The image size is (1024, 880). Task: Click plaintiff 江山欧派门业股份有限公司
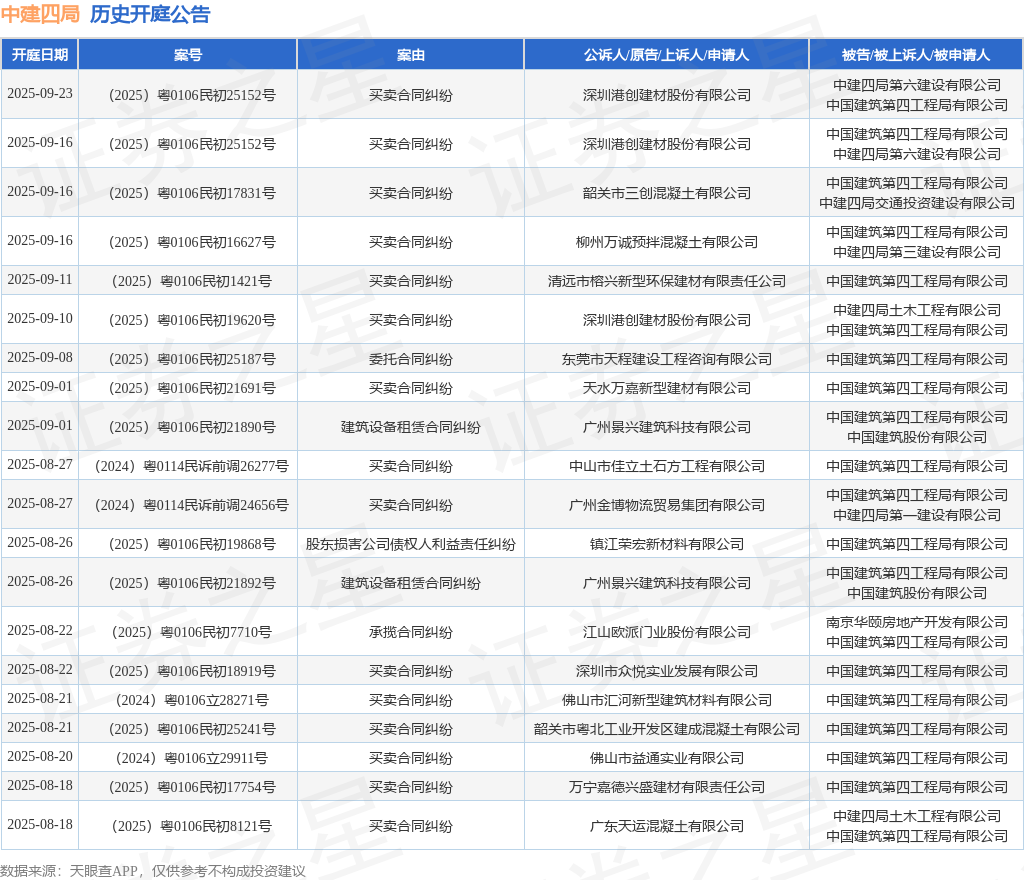coord(667,633)
